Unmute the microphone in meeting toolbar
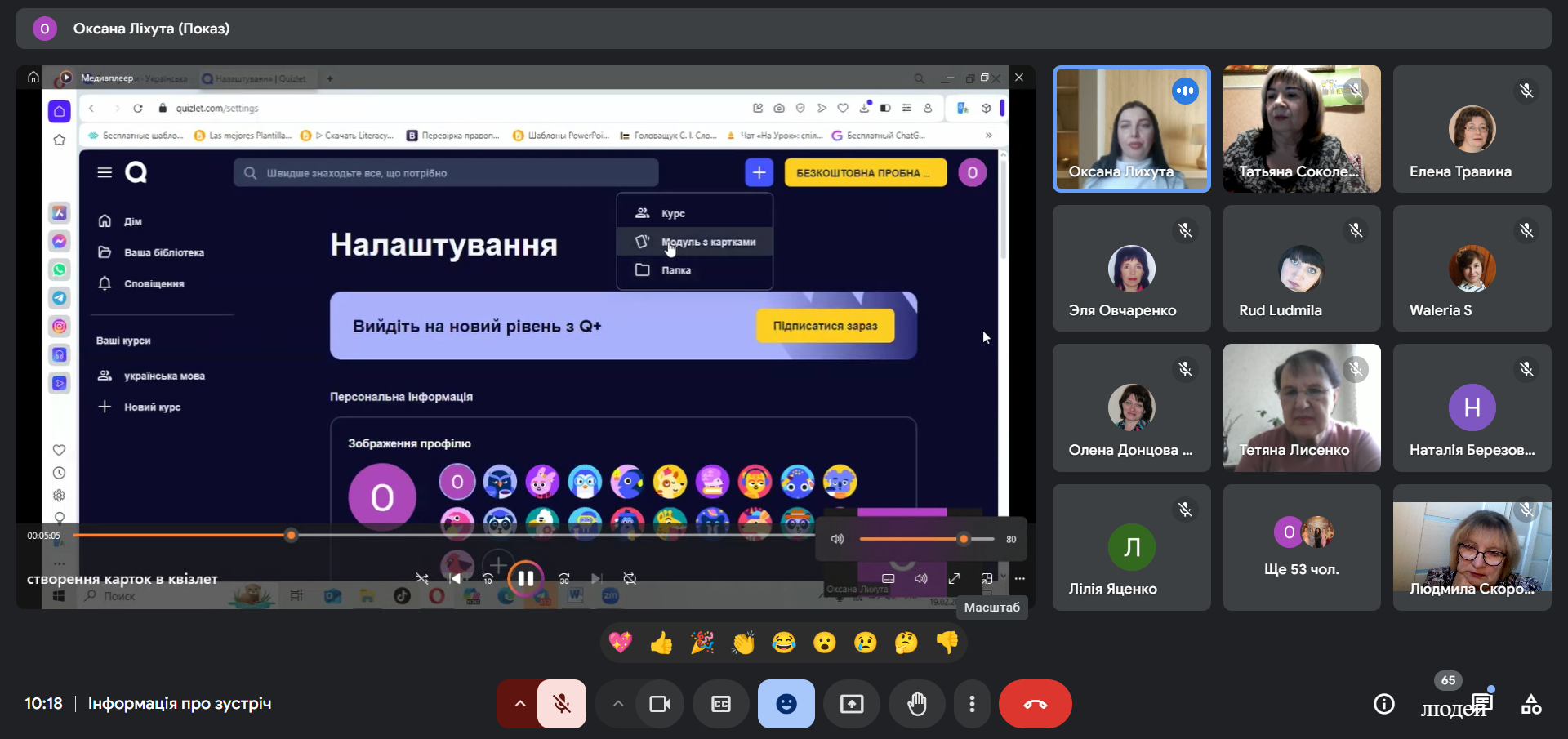This screenshot has width=1568, height=739. 562,704
